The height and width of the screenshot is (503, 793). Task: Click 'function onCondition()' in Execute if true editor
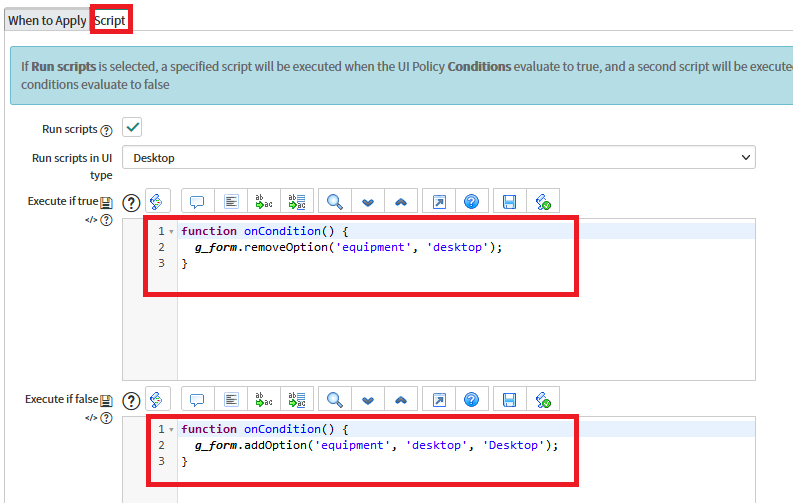click(257, 231)
